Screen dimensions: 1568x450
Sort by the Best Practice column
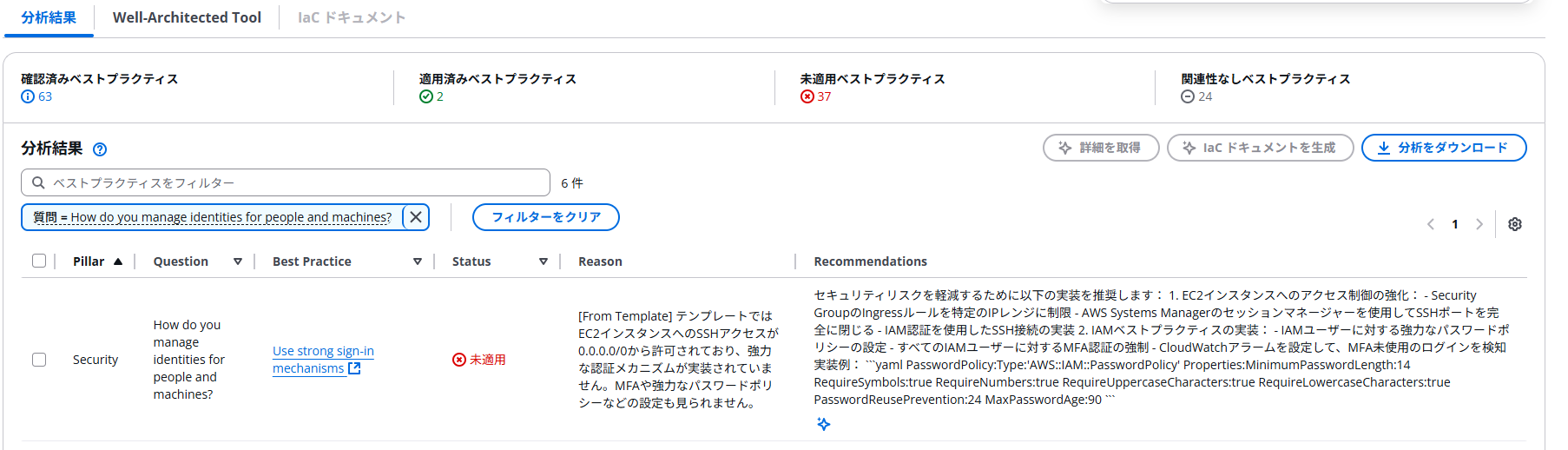pos(347,261)
